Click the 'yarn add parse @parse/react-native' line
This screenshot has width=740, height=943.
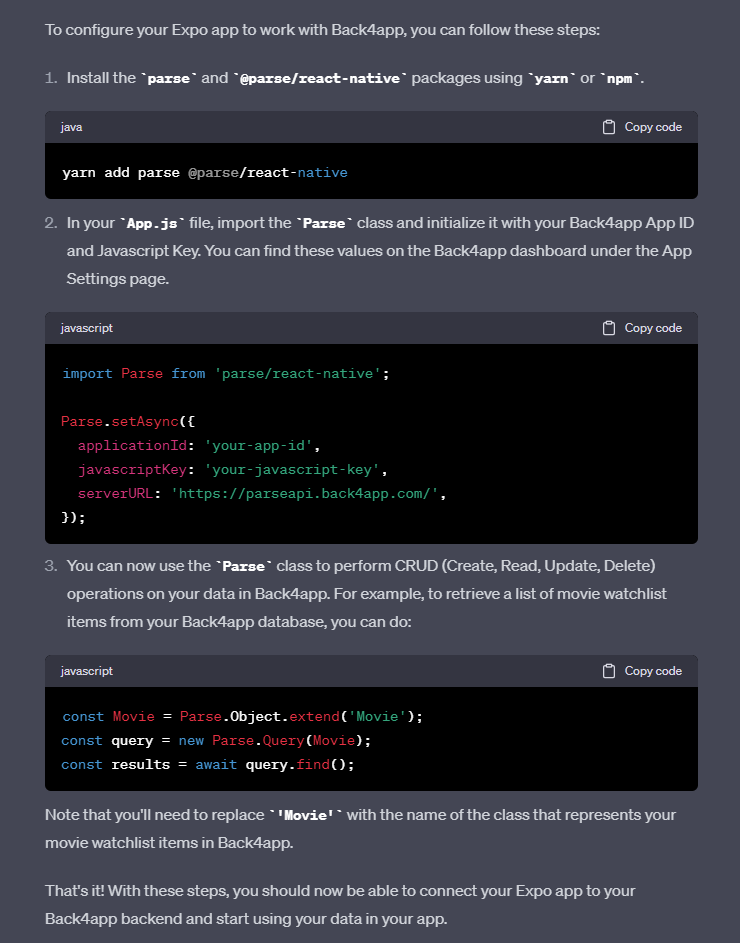point(205,173)
